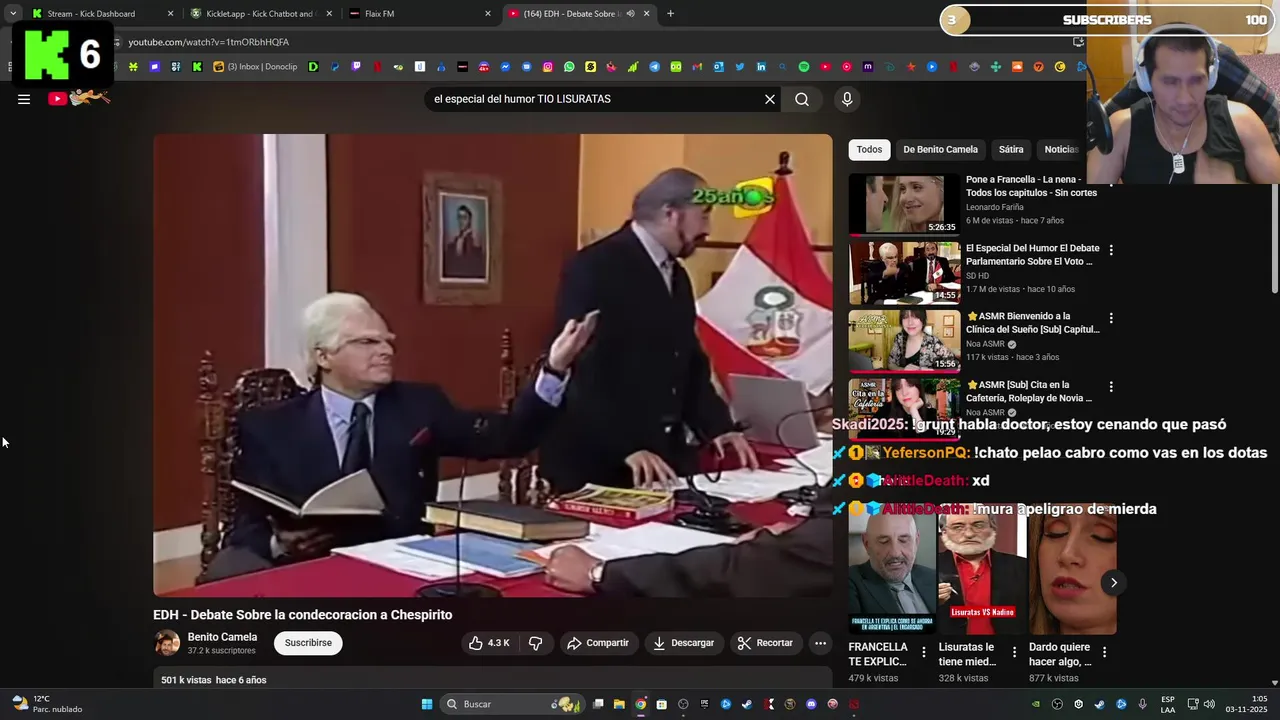Image resolution: width=1280 pixels, height=720 pixels.
Task: Open the Windows Start menu
Action: (427, 704)
